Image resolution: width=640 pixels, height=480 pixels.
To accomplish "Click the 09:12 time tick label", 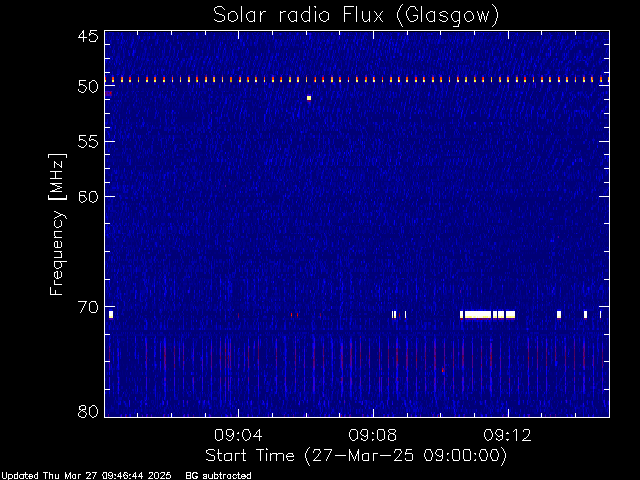I will point(508,435).
